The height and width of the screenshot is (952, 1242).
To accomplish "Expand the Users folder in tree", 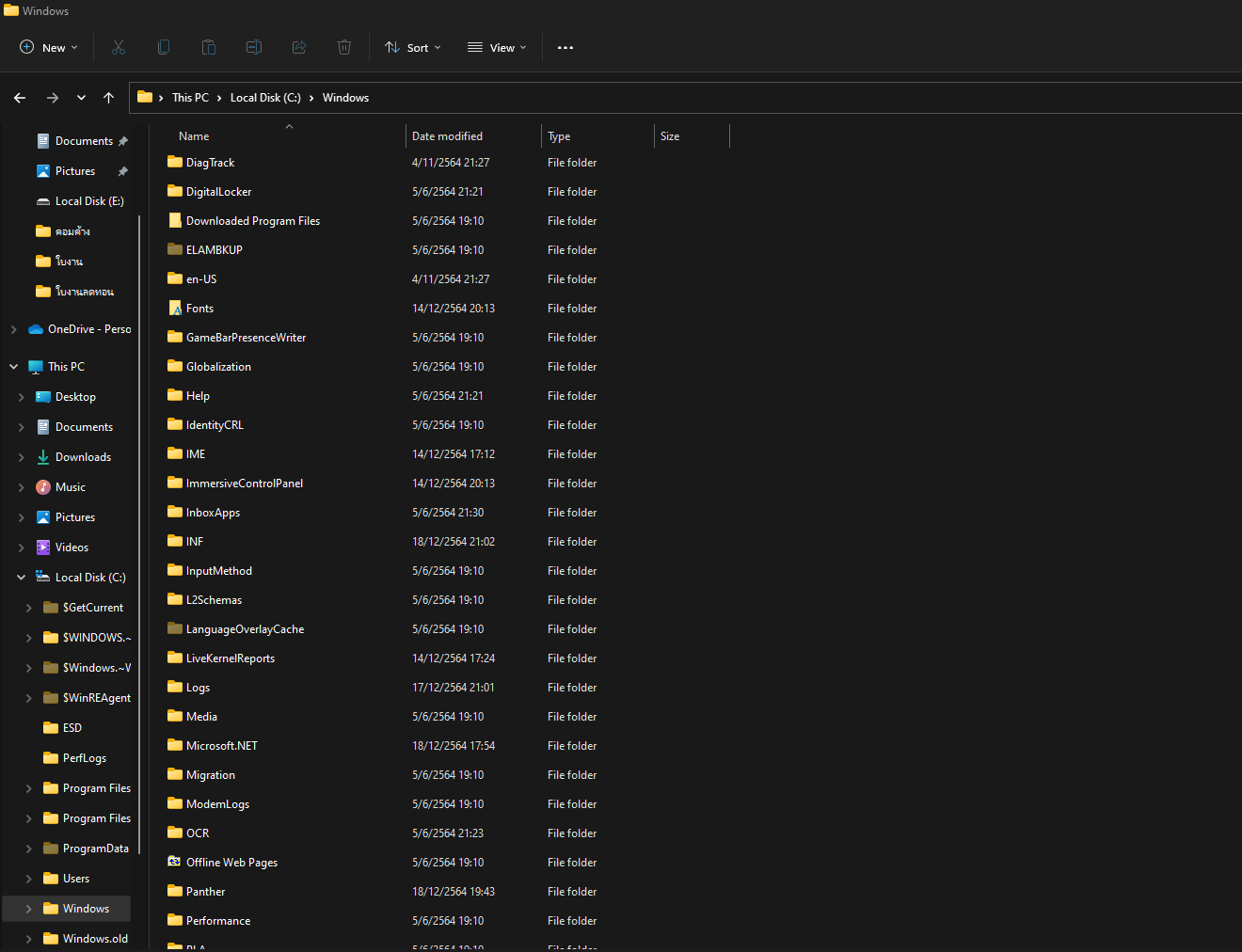I will pos(29,879).
